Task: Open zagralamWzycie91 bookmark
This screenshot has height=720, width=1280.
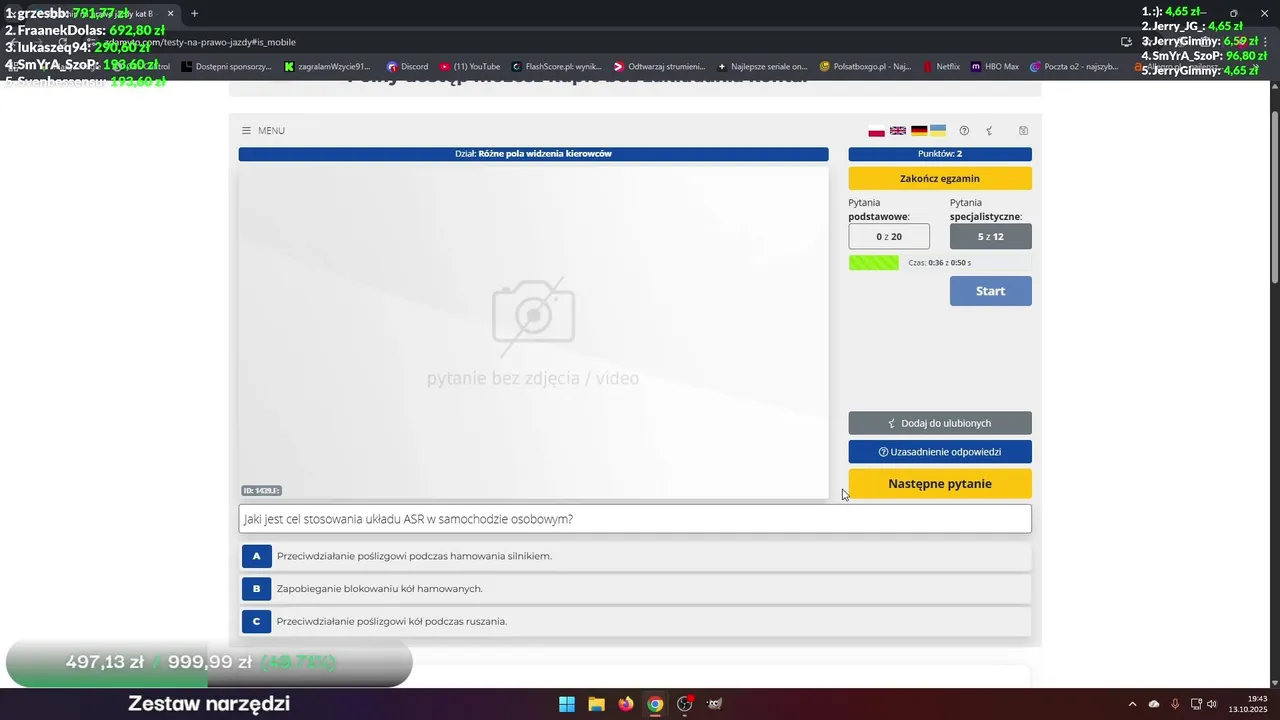Action: [328, 67]
